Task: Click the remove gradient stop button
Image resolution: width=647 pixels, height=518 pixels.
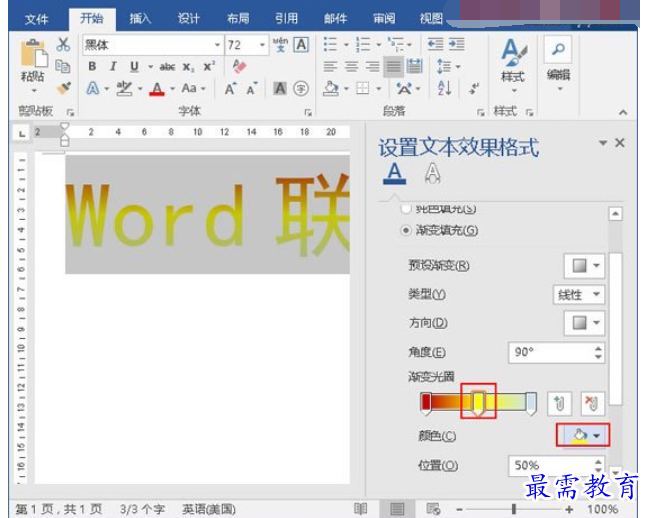Action: tap(593, 404)
